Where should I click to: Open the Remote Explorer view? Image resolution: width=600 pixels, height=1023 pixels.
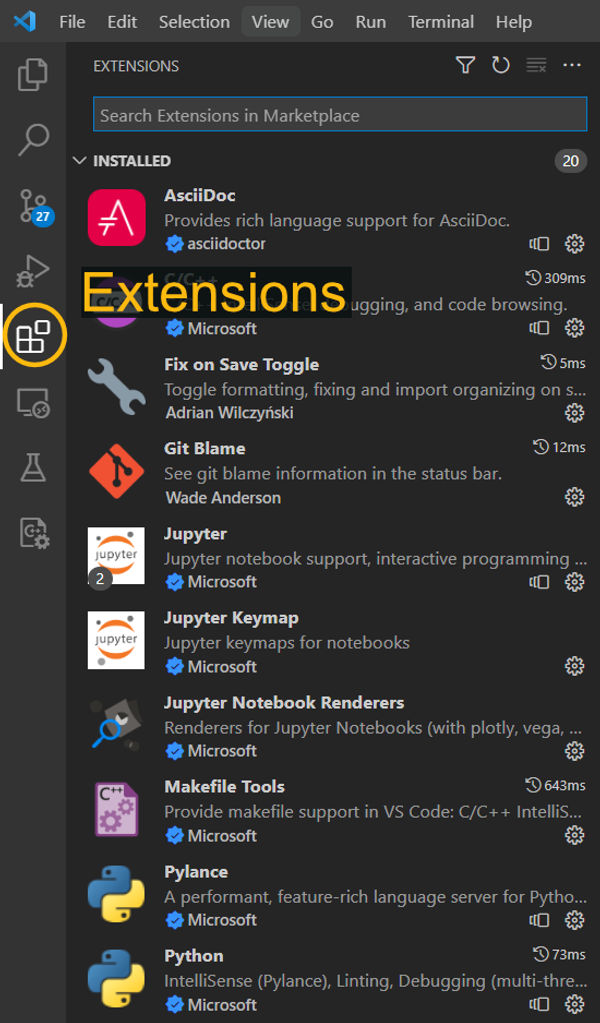coord(33,403)
